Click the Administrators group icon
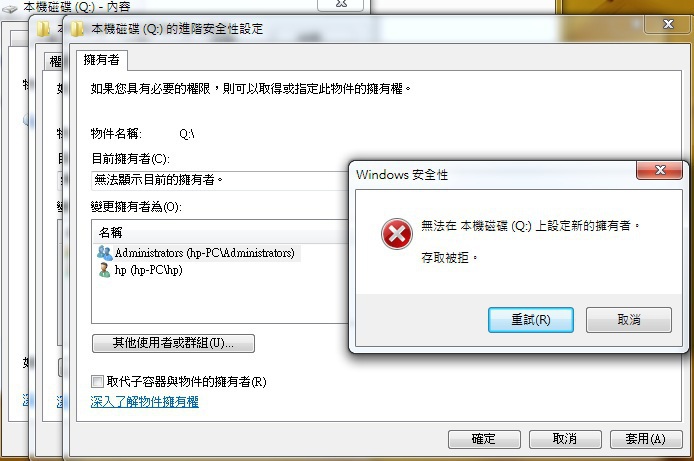The height and width of the screenshot is (461, 694). coord(104,253)
